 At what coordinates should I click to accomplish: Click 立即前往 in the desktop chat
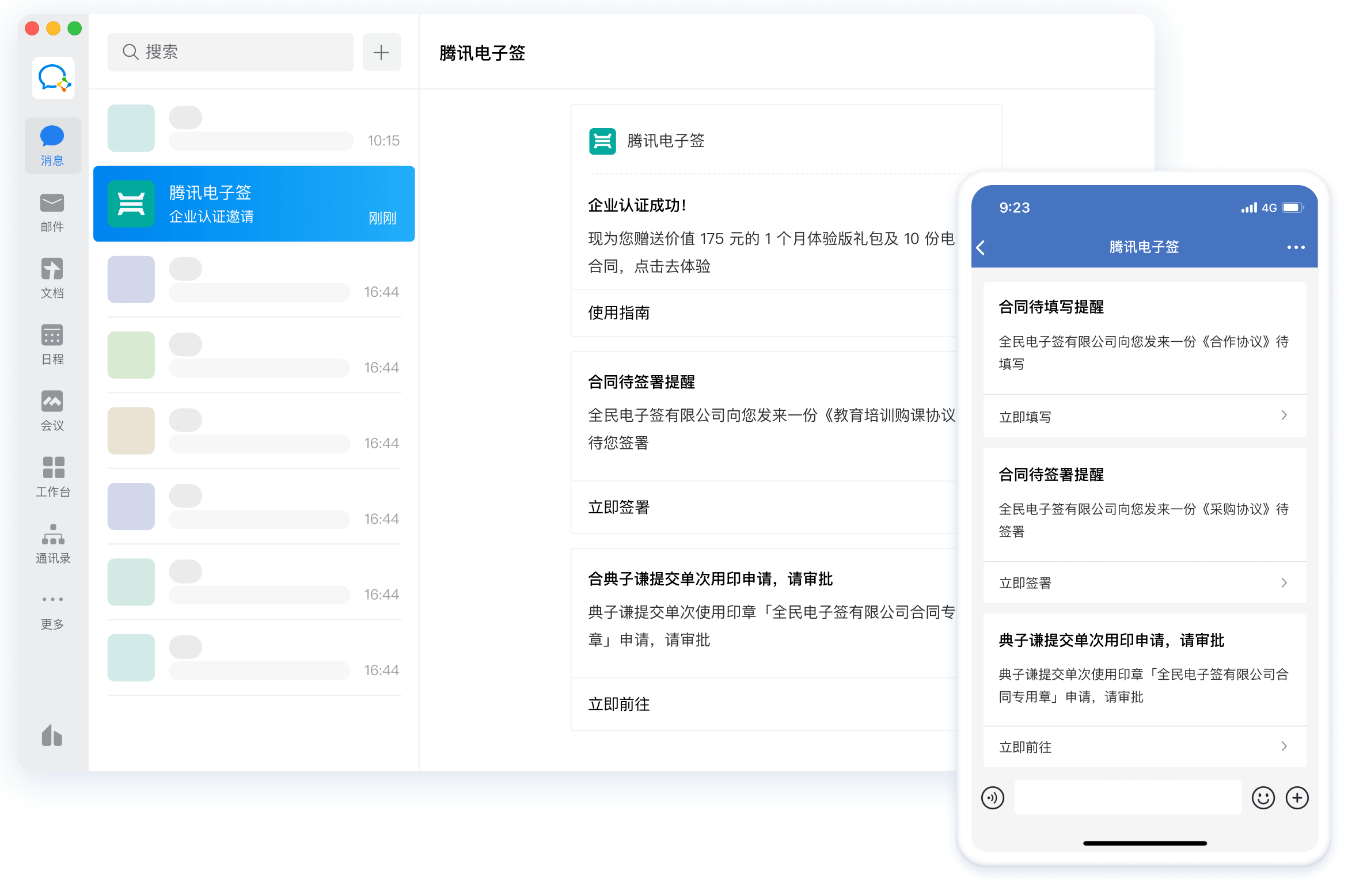[619, 704]
